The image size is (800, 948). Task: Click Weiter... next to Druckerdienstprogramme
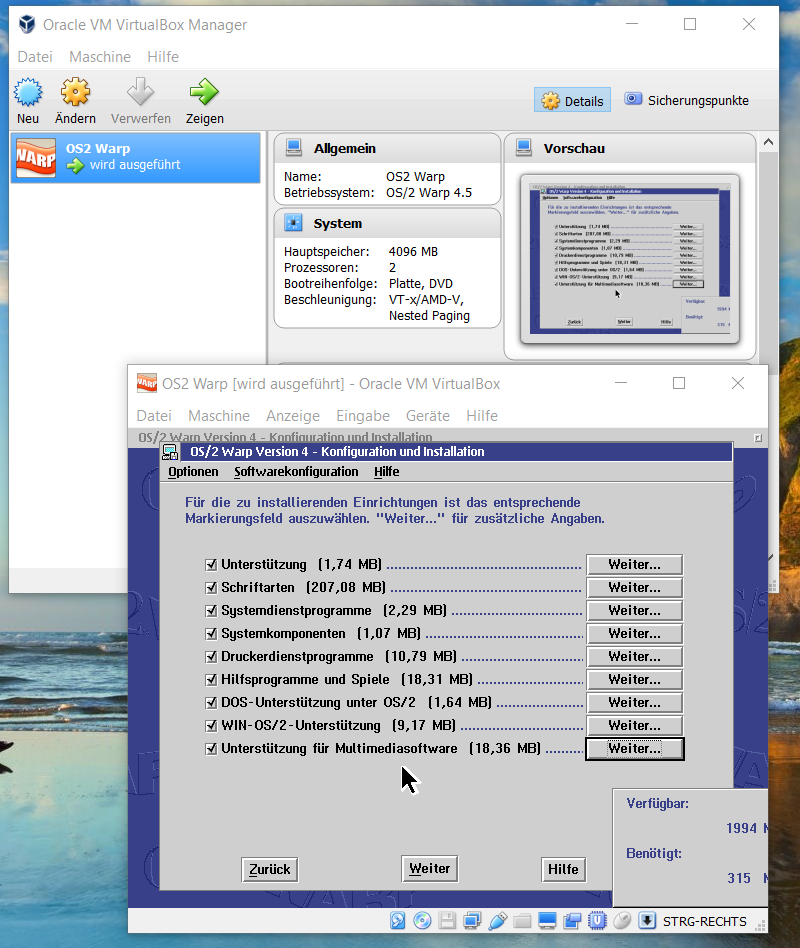pos(634,657)
